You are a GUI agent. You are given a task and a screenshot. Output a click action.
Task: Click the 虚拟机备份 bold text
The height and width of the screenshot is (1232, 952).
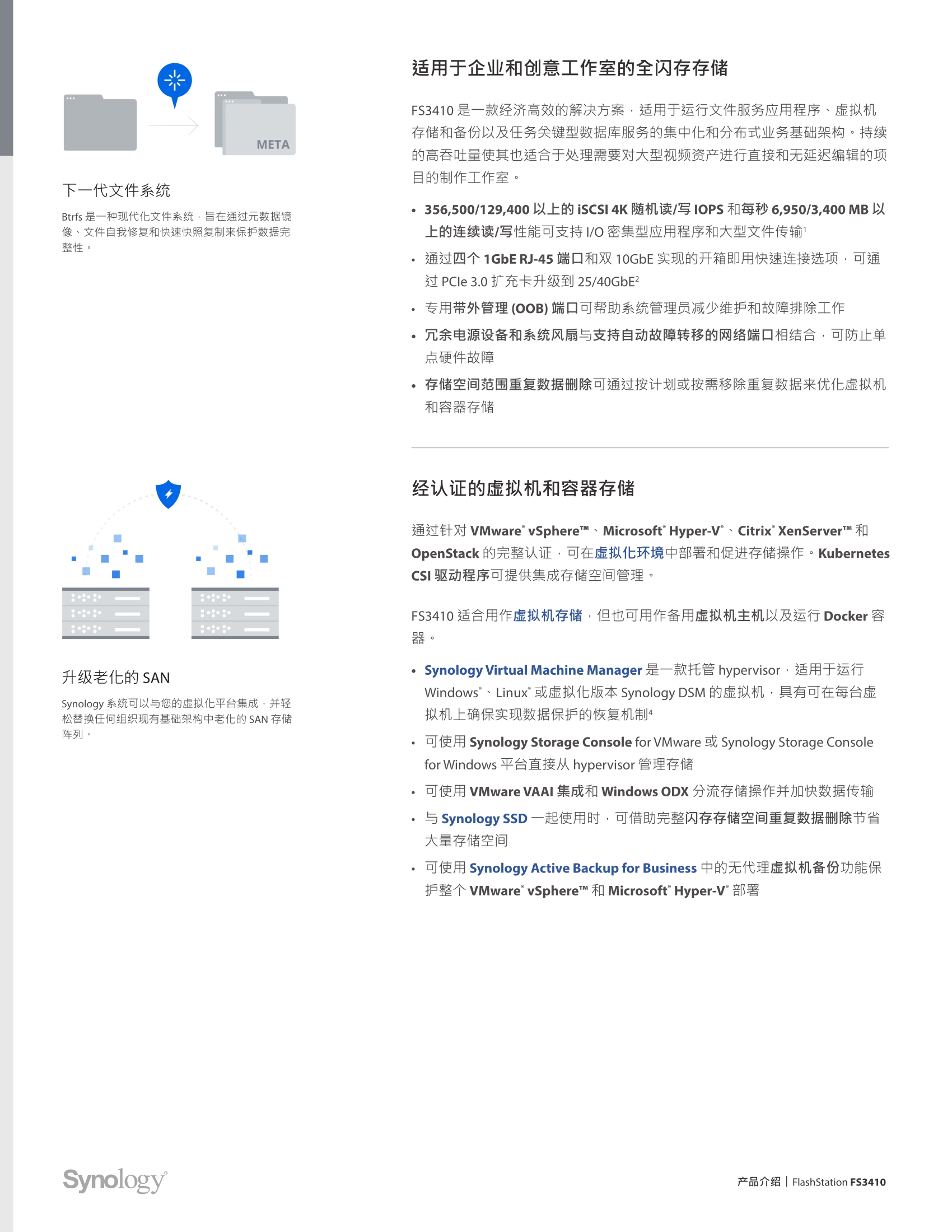pyautogui.click(x=805, y=867)
